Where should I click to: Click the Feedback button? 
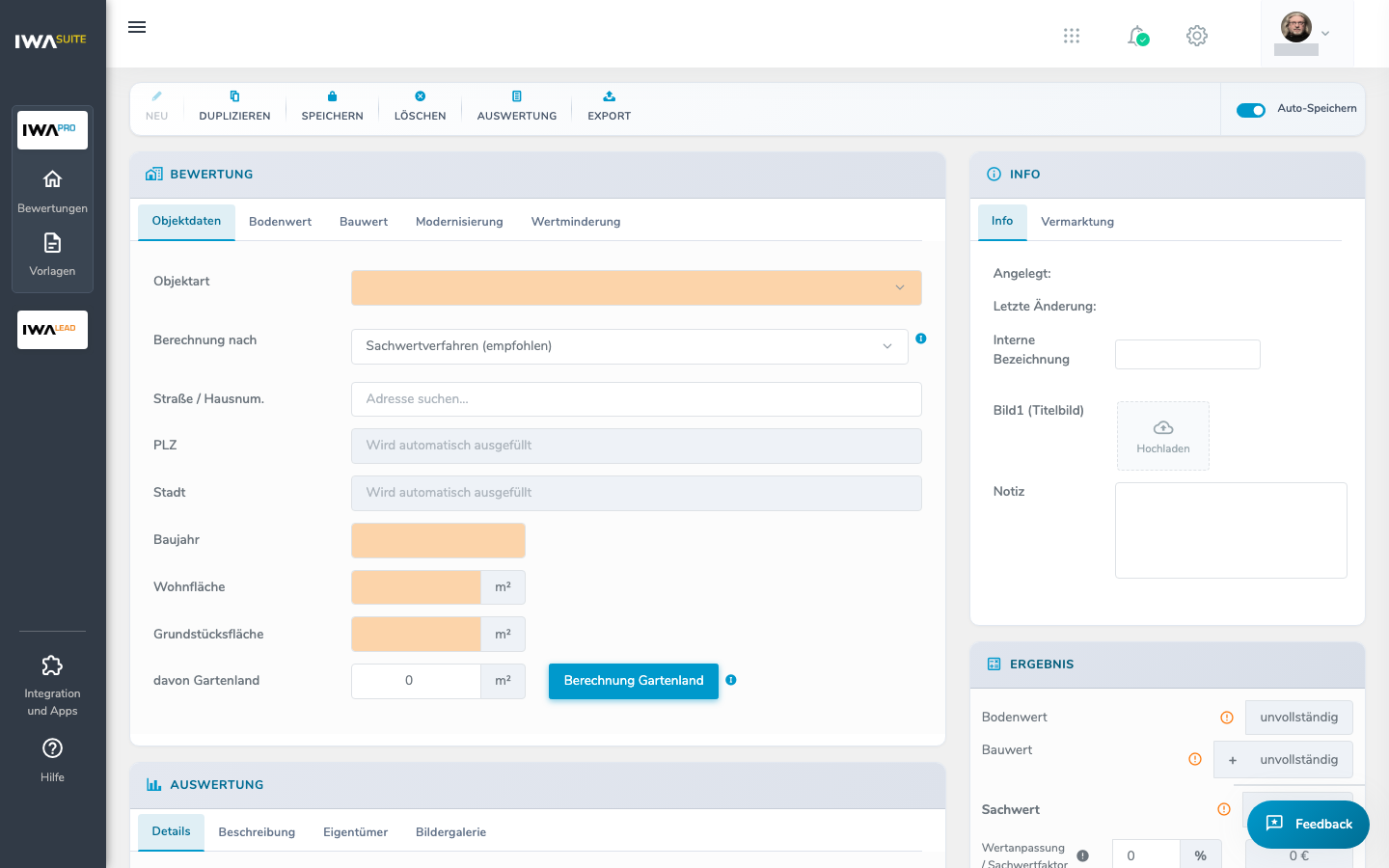pyautogui.click(x=1308, y=824)
